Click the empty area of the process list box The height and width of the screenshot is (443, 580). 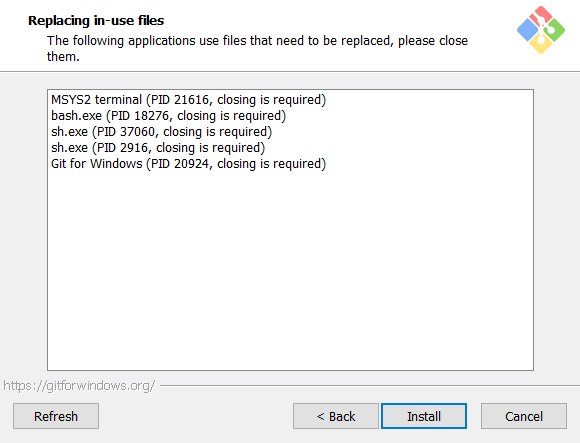coord(290,270)
